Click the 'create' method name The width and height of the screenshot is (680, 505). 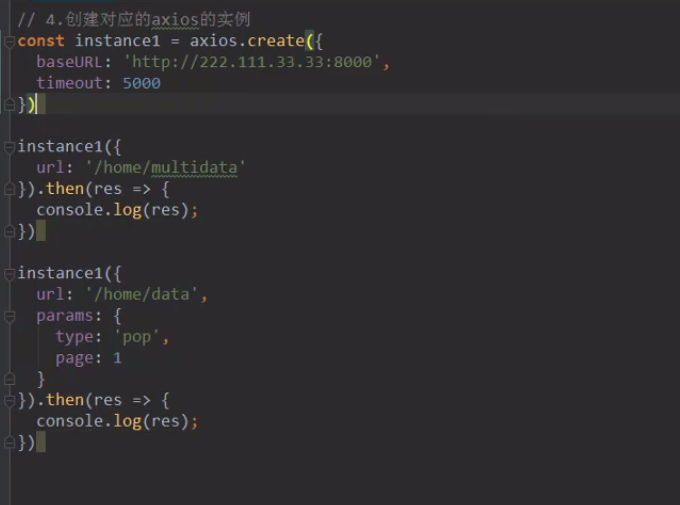[276, 41]
